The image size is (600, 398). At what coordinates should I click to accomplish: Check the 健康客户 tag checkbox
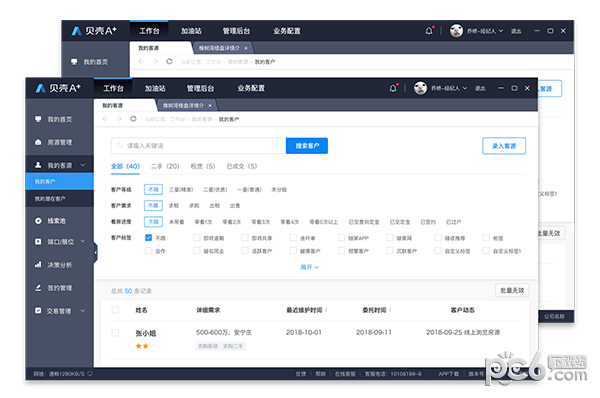click(x=293, y=251)
